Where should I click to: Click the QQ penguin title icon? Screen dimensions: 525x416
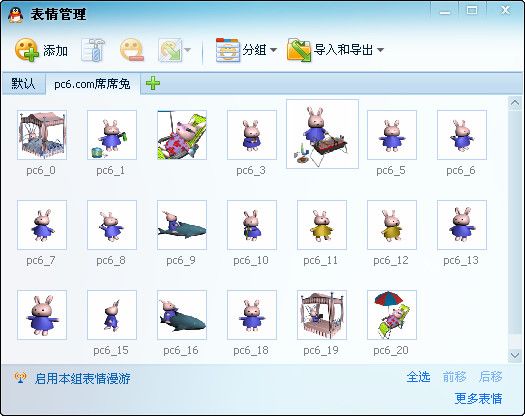click(x=16, y=15)
